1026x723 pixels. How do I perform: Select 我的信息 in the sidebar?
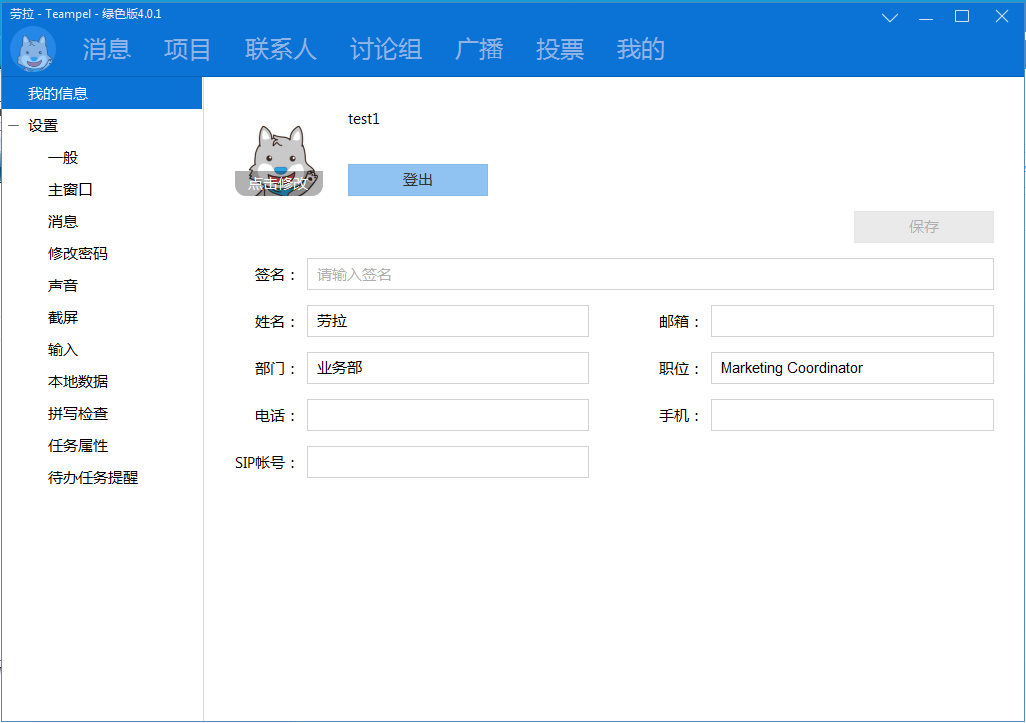click(58, 94)
